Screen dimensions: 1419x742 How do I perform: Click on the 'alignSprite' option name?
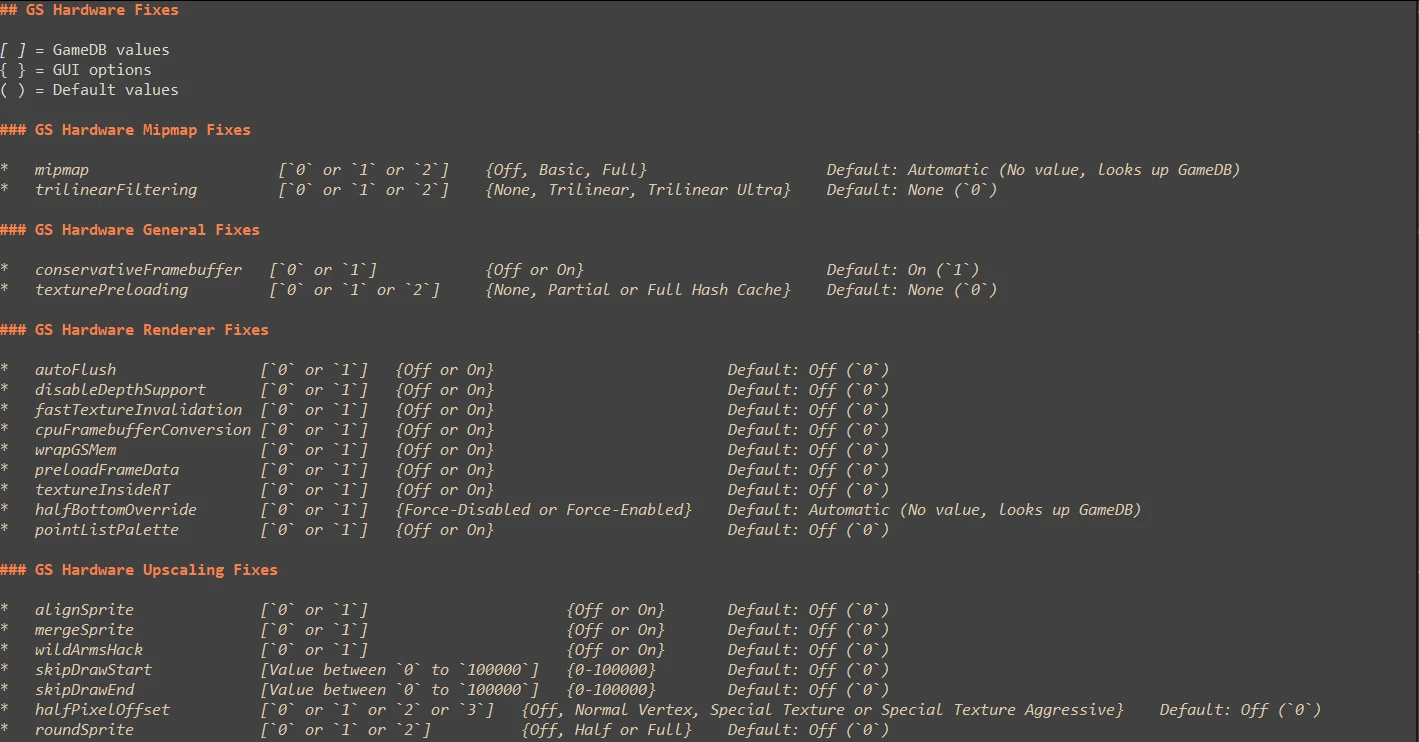tap(84, 610)
